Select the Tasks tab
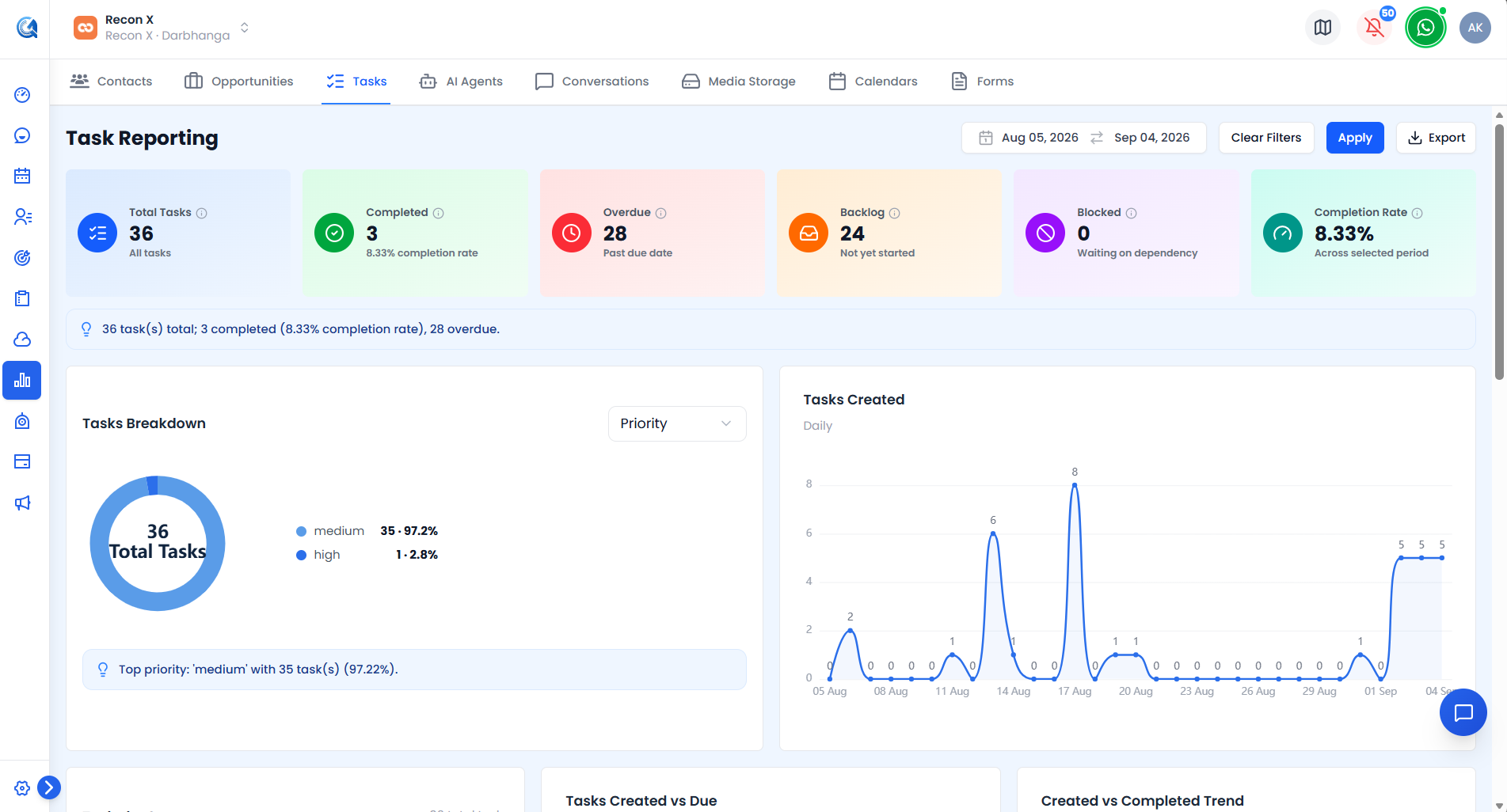This screenshot has height=812, width=1507. (x=356, y=82)
